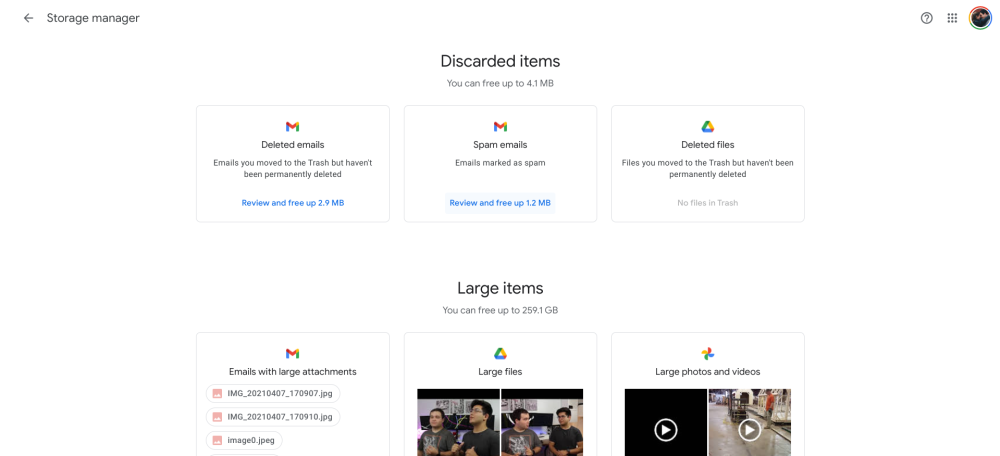Click the left Large files thumbnail
Viewport: 1000px width, 456px height.
[458, 423]
